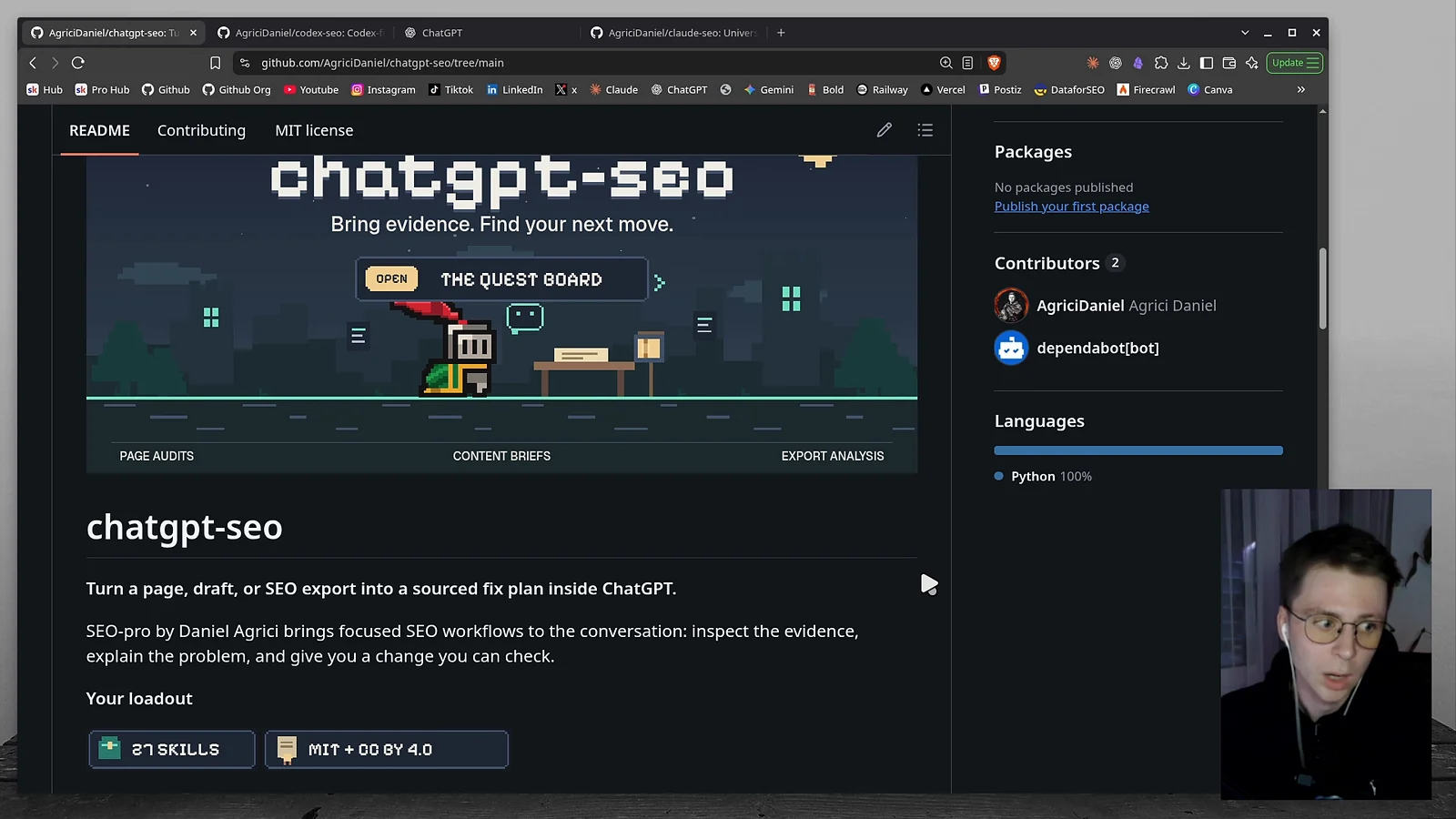The width and height of the screenshot is (1456, 819).
Task: Close the chatgpt-seo browser tab
Action: pos(193,33)
